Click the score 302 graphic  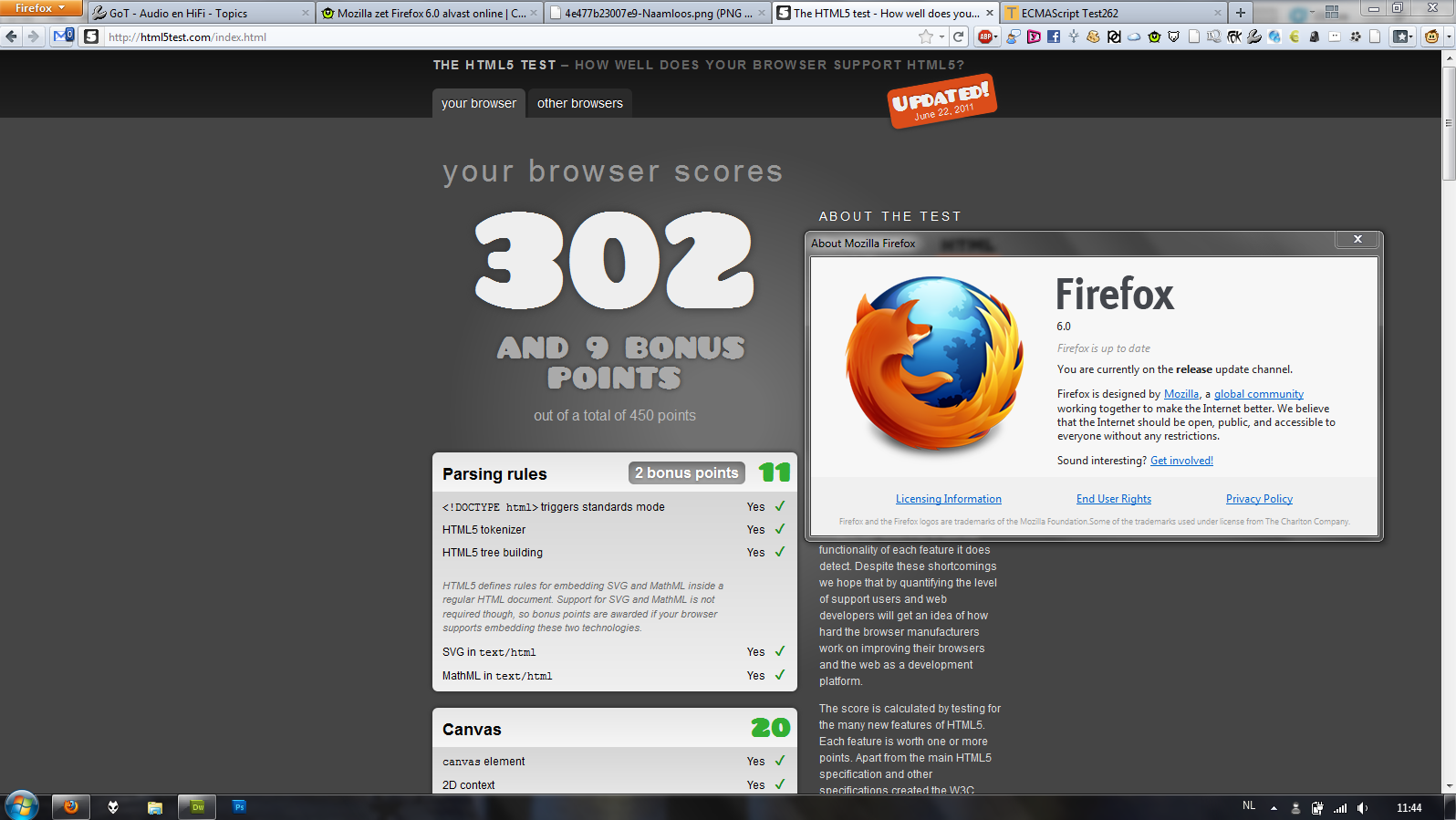point(614,260)
